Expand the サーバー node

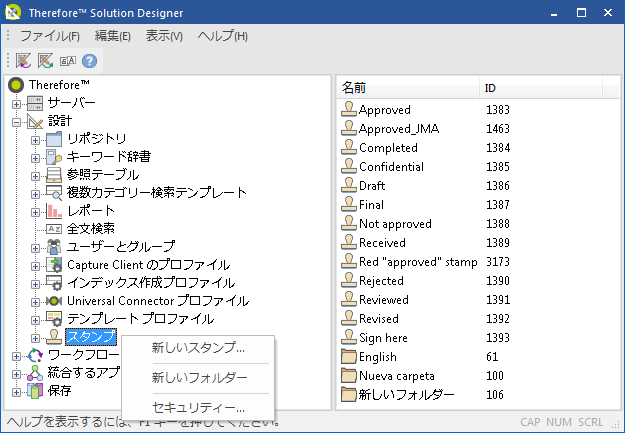point(16,104)
